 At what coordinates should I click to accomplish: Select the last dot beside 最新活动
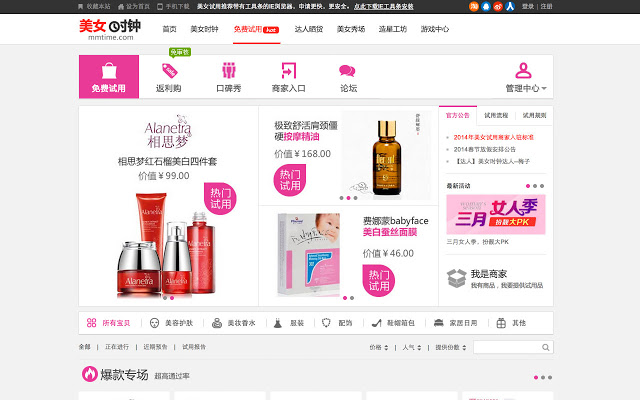click(x=542, y=186)
